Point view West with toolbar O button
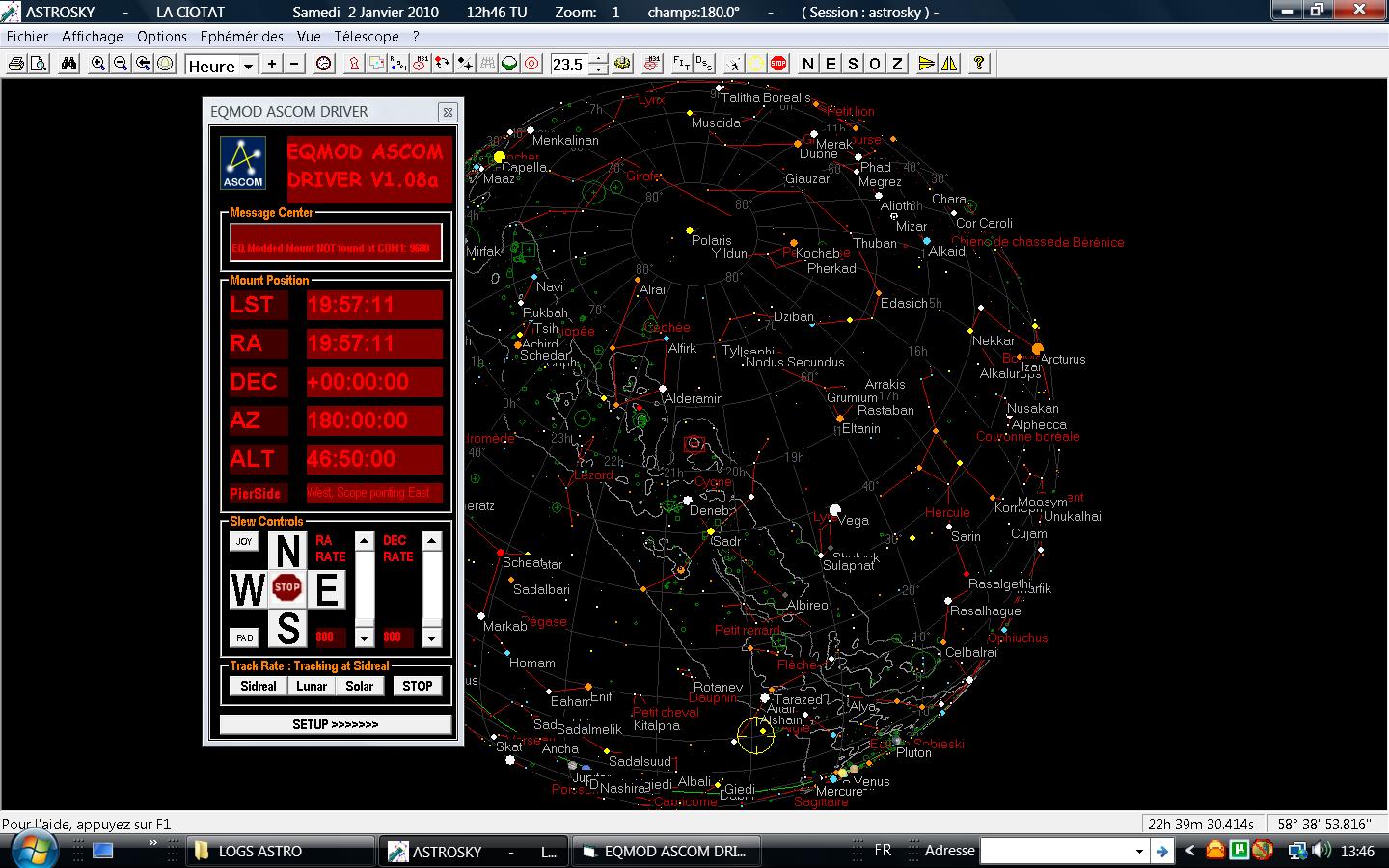The image size is (1389, 868). click(875, 64)
